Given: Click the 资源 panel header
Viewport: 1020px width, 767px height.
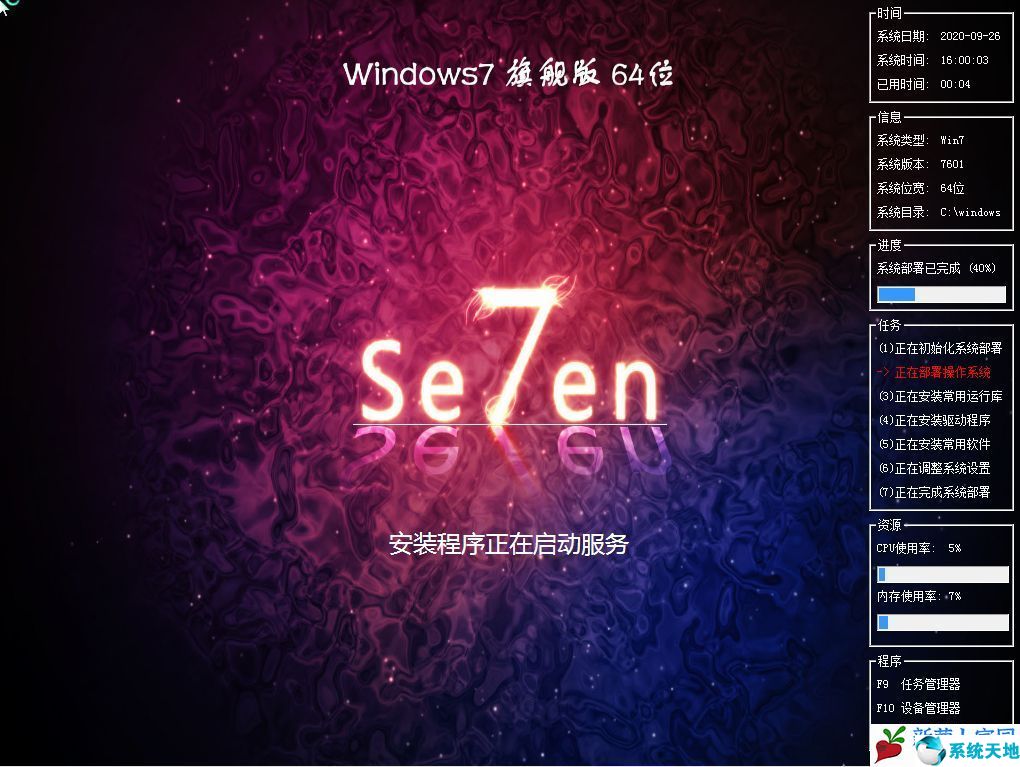Looking at the screenshot, I should [889, 525].
